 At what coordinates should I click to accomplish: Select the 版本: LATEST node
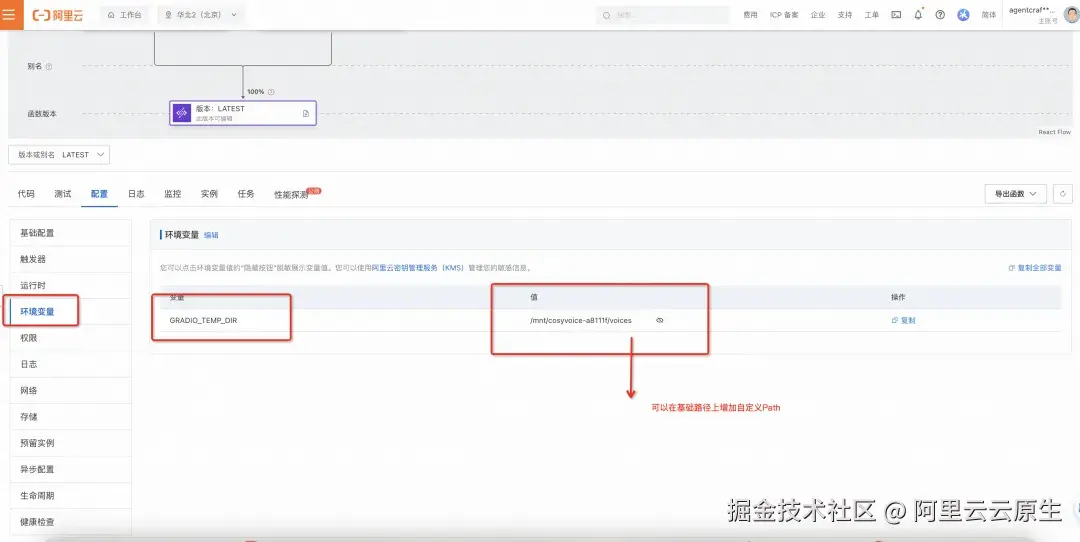[243, 113]
